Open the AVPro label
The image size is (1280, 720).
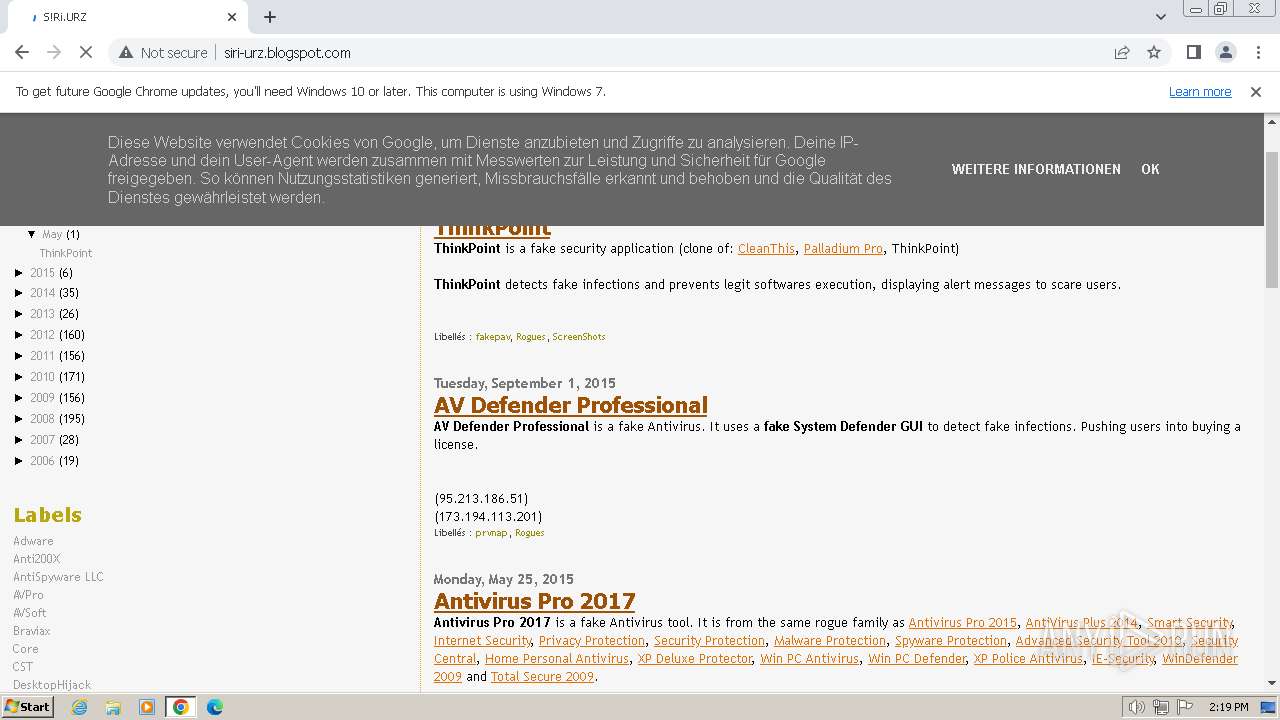click(28, 595)
